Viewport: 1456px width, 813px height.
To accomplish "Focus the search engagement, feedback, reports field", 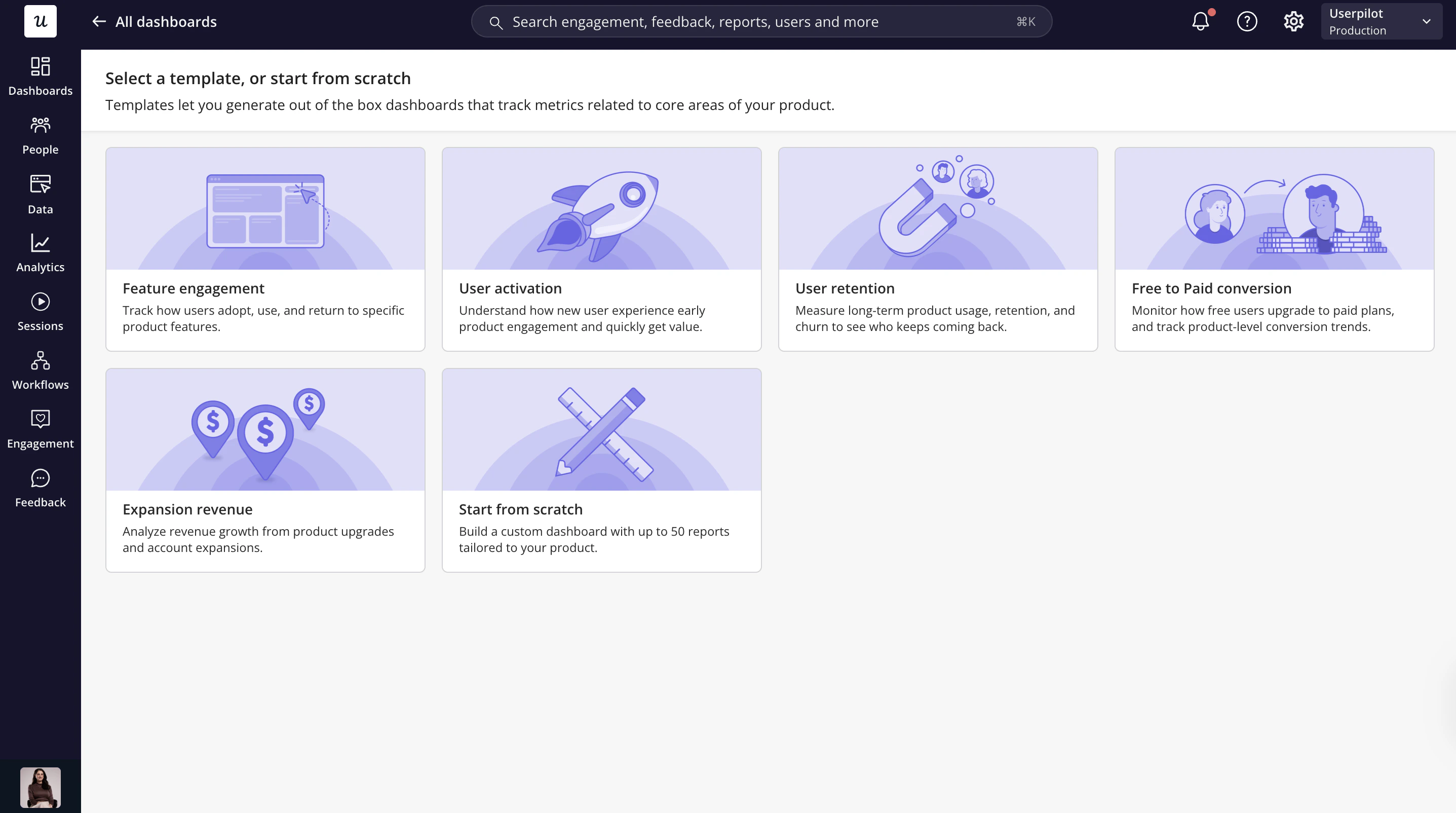I will (761, 21).
